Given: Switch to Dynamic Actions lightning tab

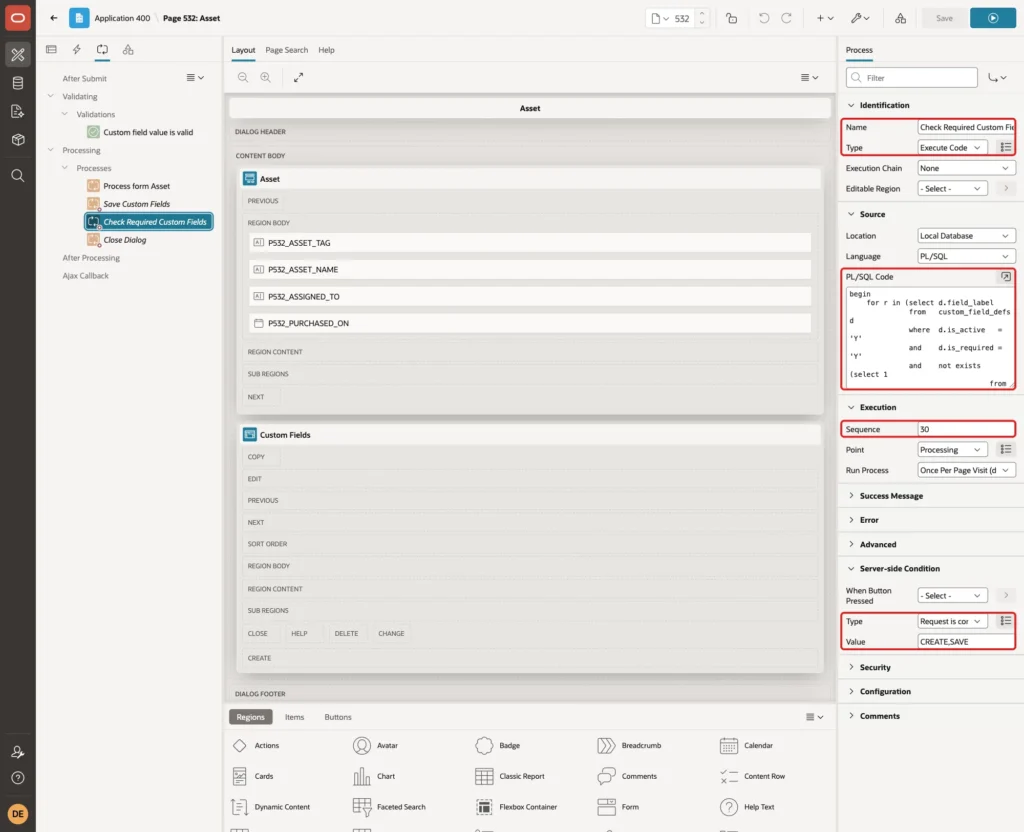Looking at the screenshot, I should (76, 50).
